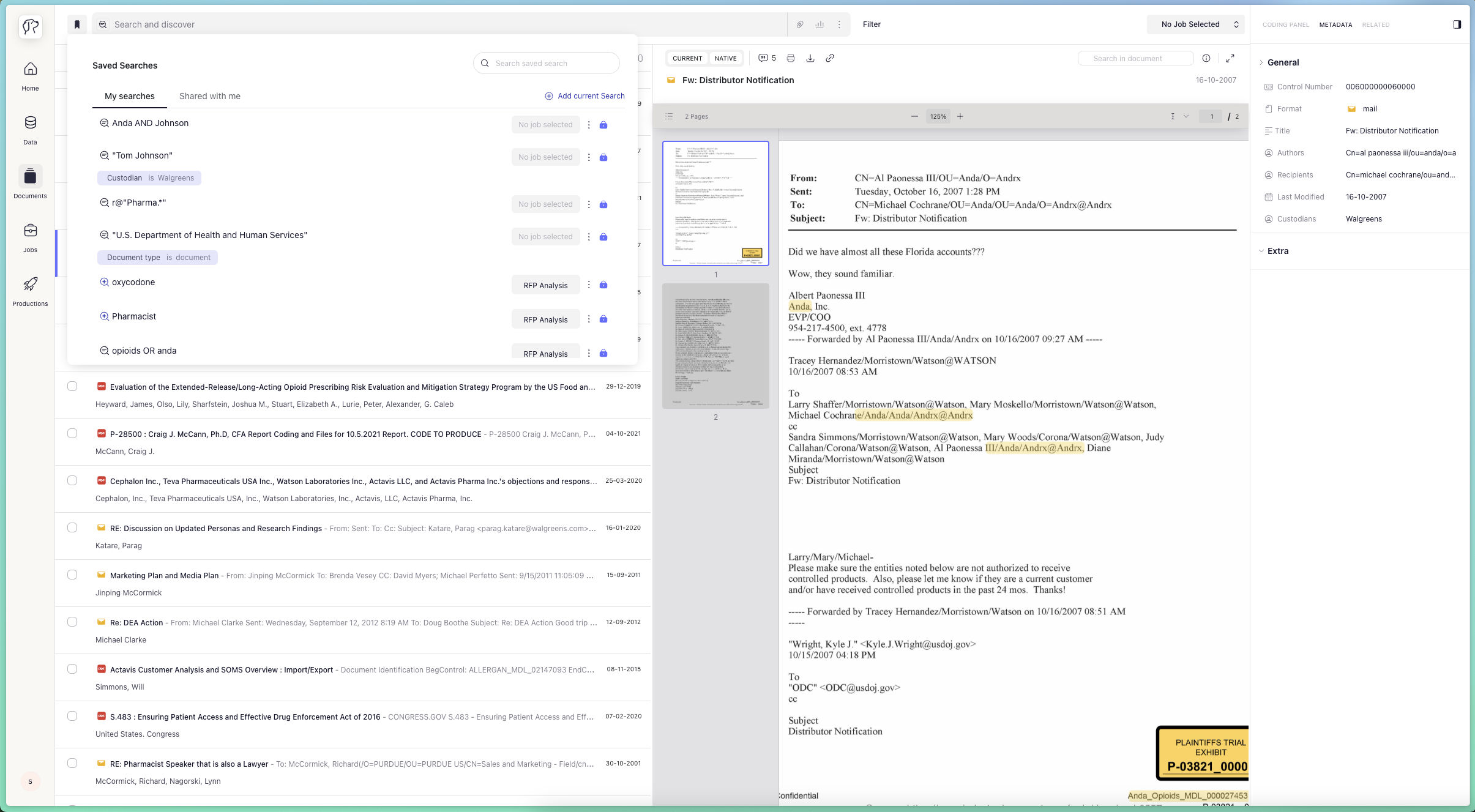Switch to Shared with me tab

tap(209, 96)
